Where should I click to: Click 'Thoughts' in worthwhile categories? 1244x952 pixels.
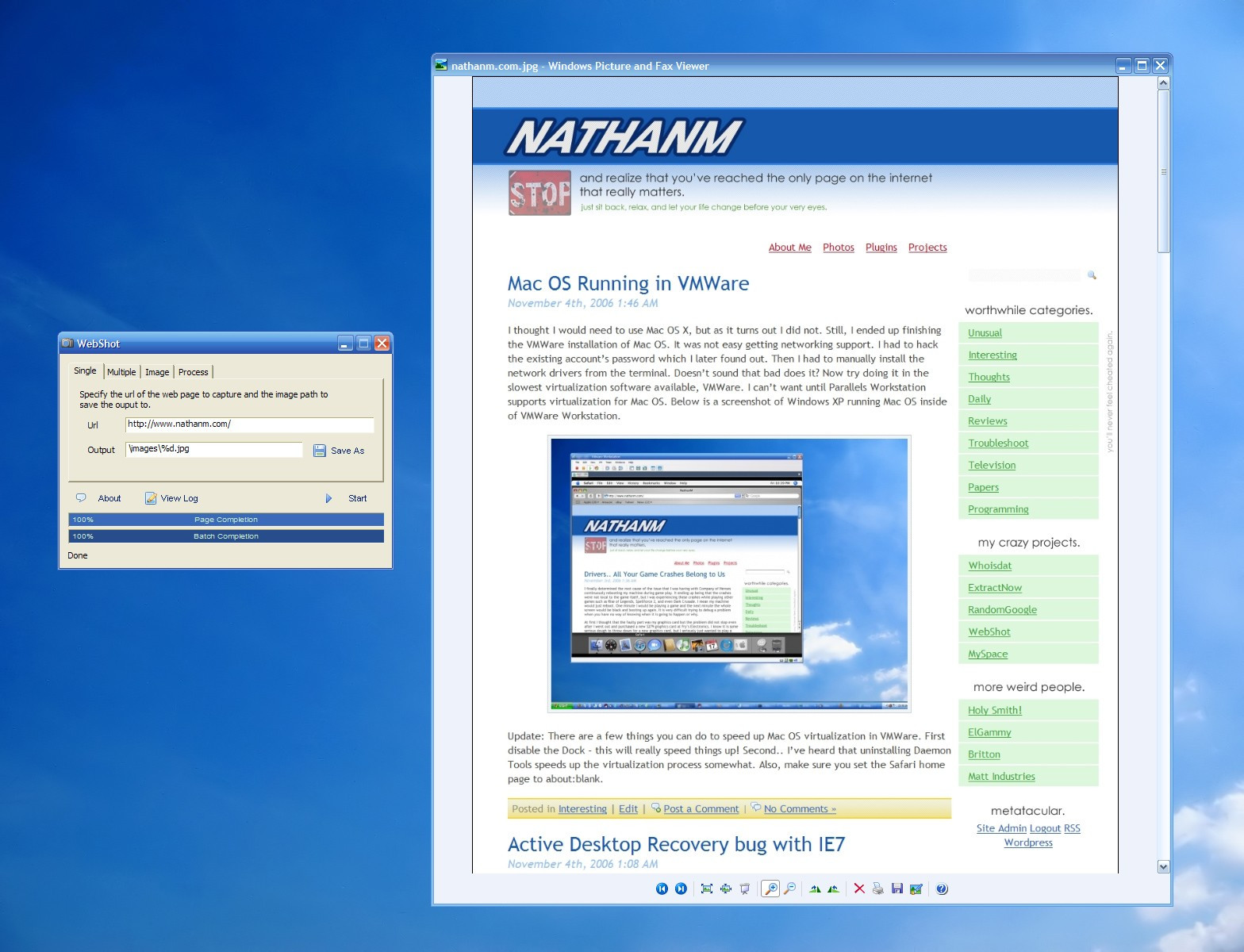(989, 377)
